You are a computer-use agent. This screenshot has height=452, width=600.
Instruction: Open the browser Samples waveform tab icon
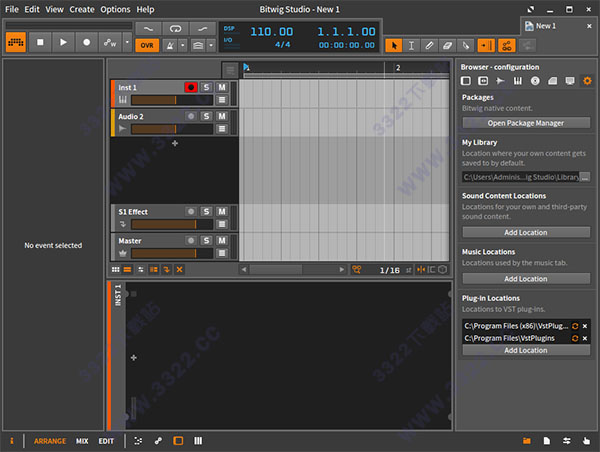click(x=500, y=81)
